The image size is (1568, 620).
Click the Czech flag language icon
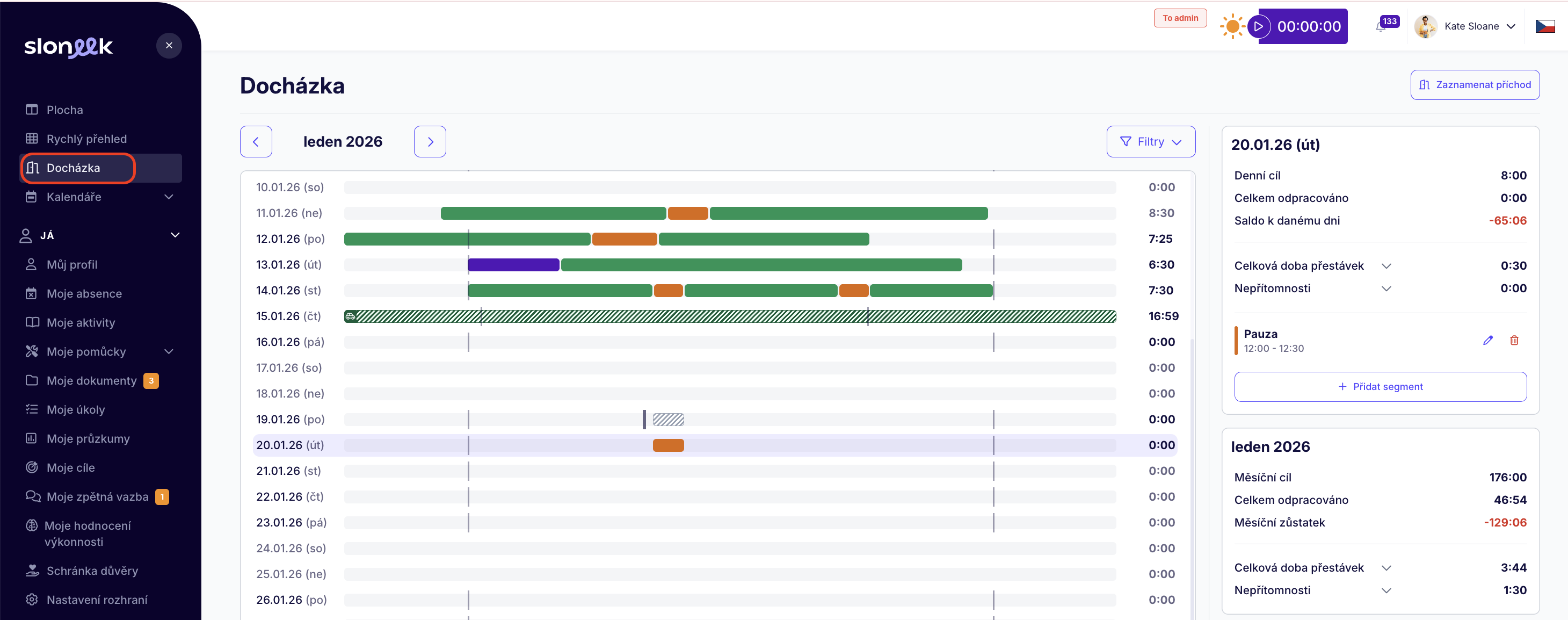tap(1545, 26)
